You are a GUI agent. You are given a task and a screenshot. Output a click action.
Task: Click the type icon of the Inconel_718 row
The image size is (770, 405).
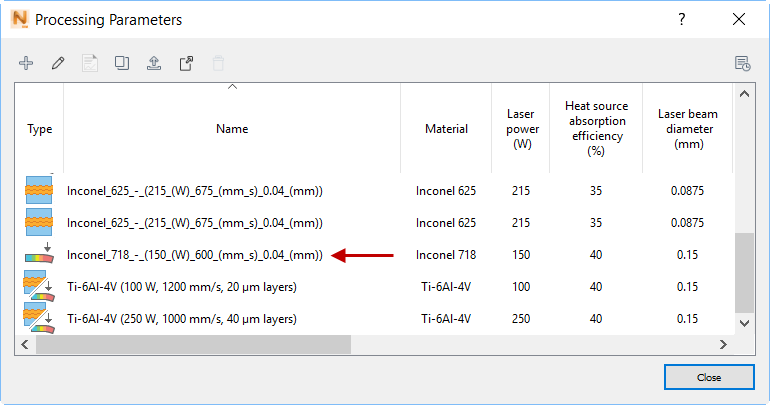tap(40, 254)
